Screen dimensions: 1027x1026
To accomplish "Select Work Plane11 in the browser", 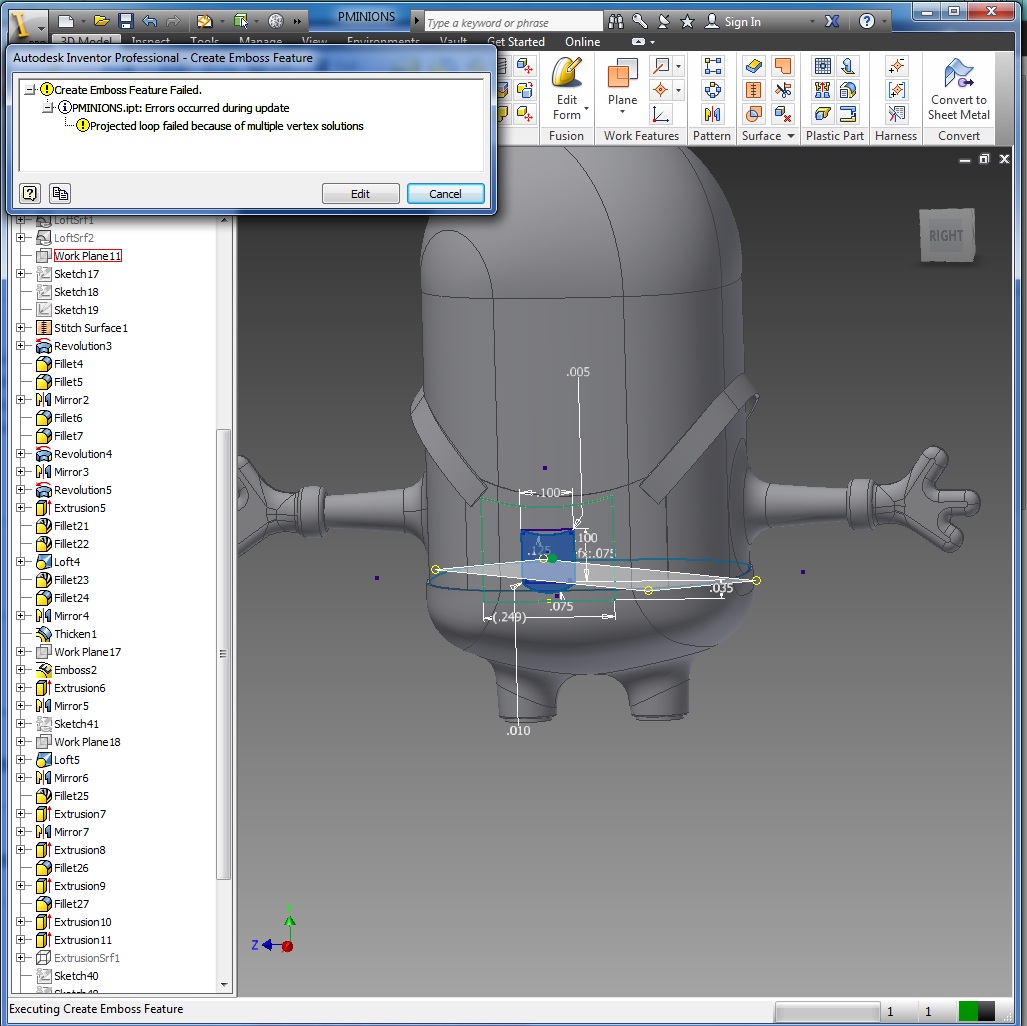I will point(88,256).
